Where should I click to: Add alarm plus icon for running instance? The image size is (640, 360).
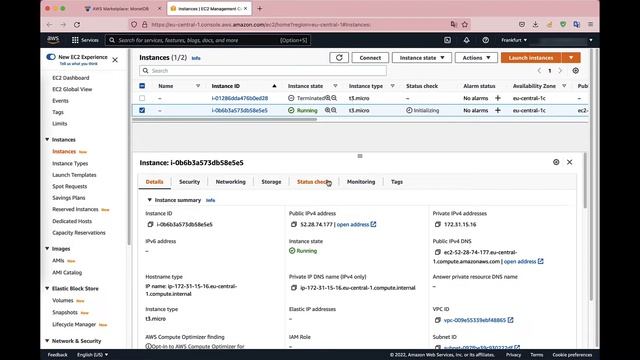498,110
